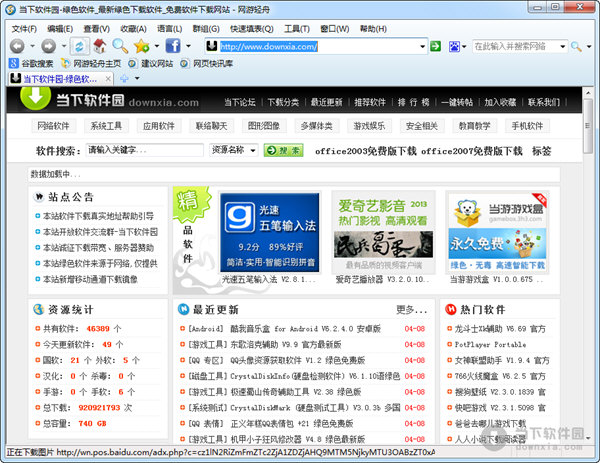Open the 文件(F) menu
This screenshot has height=463, width=600.
point(24,29)
